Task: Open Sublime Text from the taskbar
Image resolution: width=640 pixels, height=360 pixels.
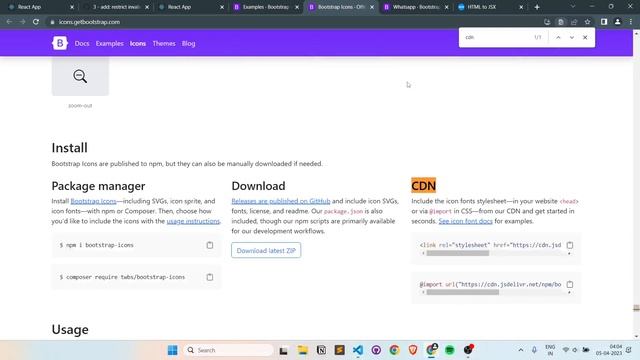Action: 340,350
